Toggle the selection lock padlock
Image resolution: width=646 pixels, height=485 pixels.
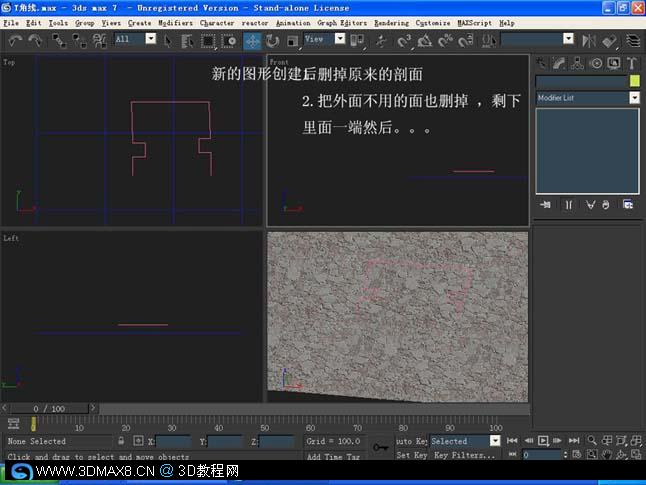(121, 441)
